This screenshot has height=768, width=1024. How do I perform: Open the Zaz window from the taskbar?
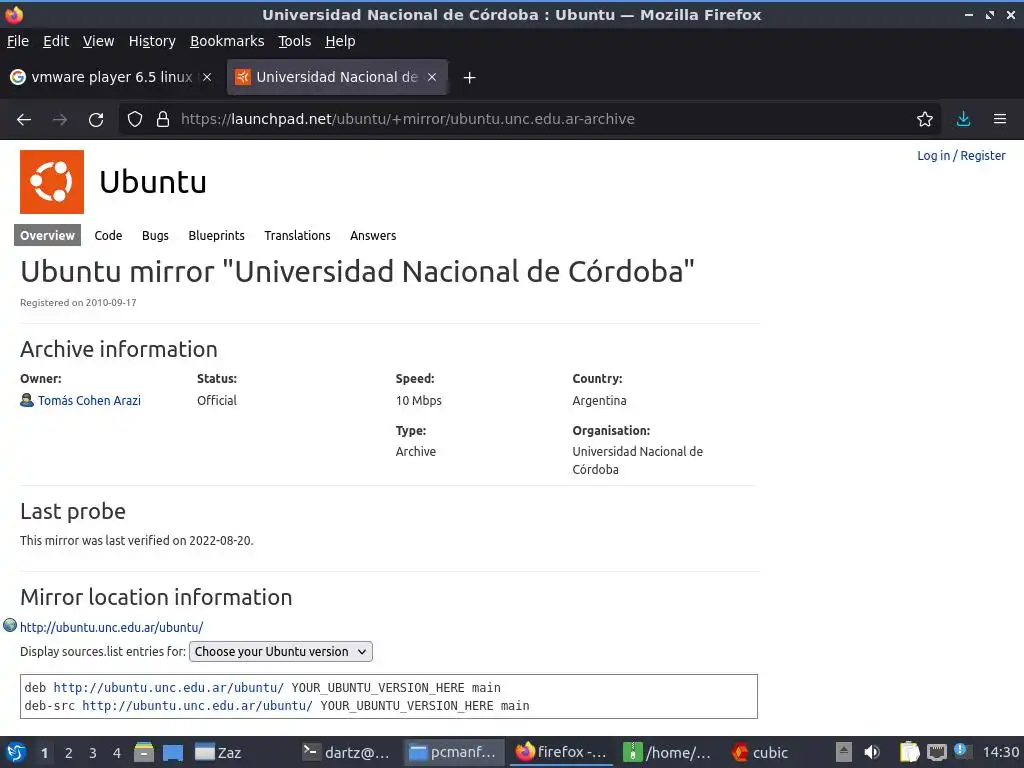(x=218, y=752)
